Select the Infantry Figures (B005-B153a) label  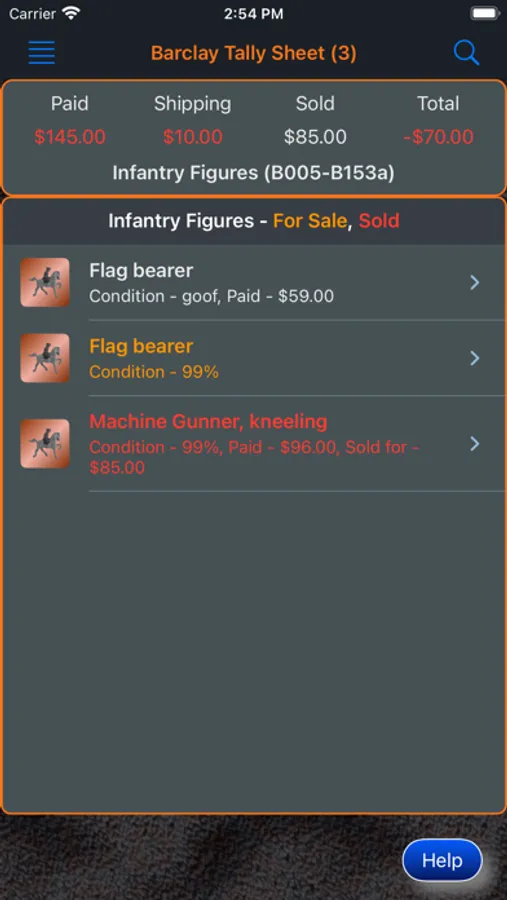[253, 173]
